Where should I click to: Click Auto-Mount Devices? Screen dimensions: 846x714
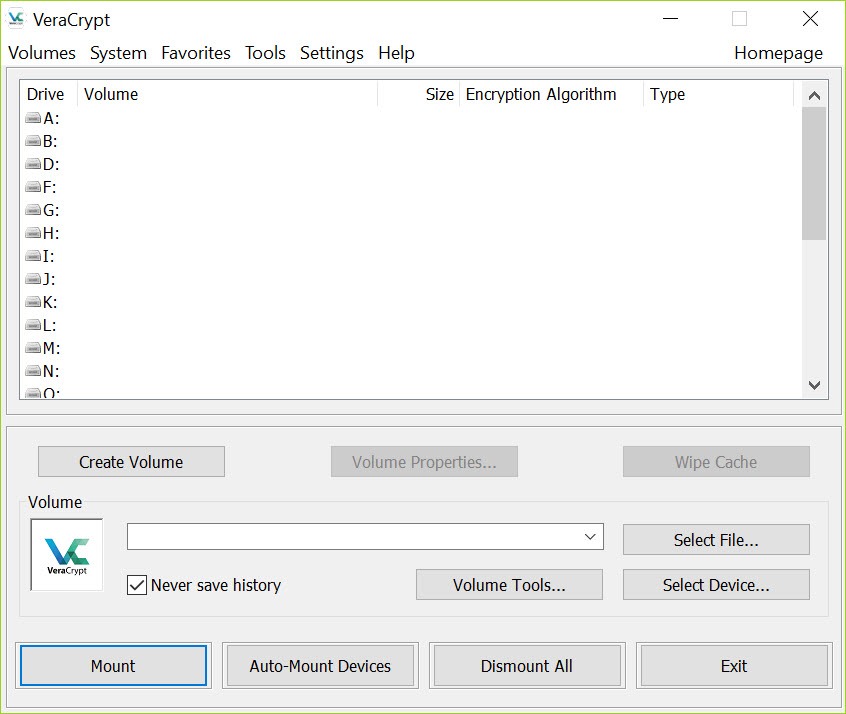(320, 666)
